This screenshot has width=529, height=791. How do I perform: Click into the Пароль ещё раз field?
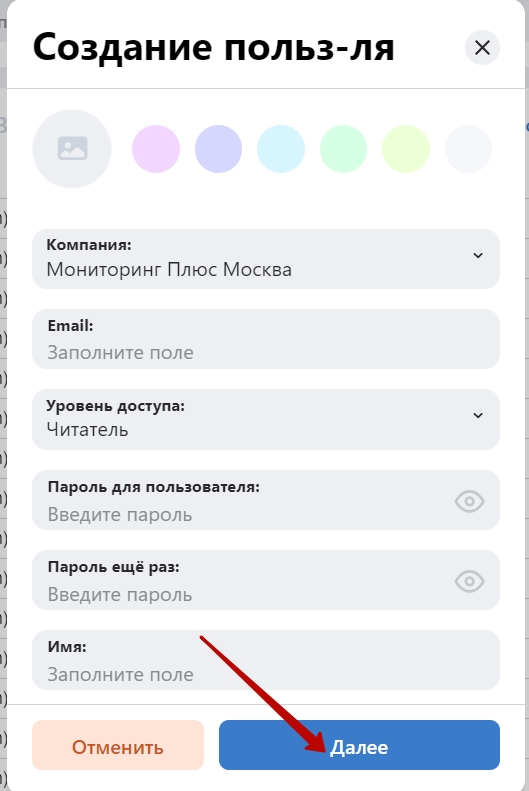266,580
